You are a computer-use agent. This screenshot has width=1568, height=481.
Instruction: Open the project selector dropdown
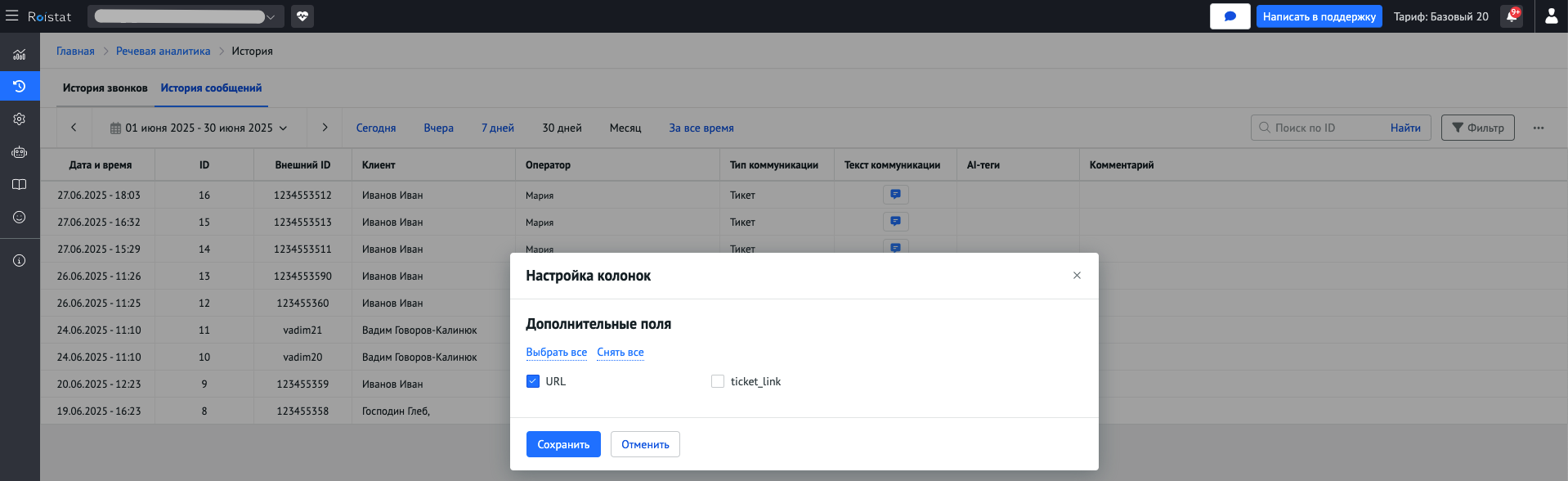click(186, 16)
